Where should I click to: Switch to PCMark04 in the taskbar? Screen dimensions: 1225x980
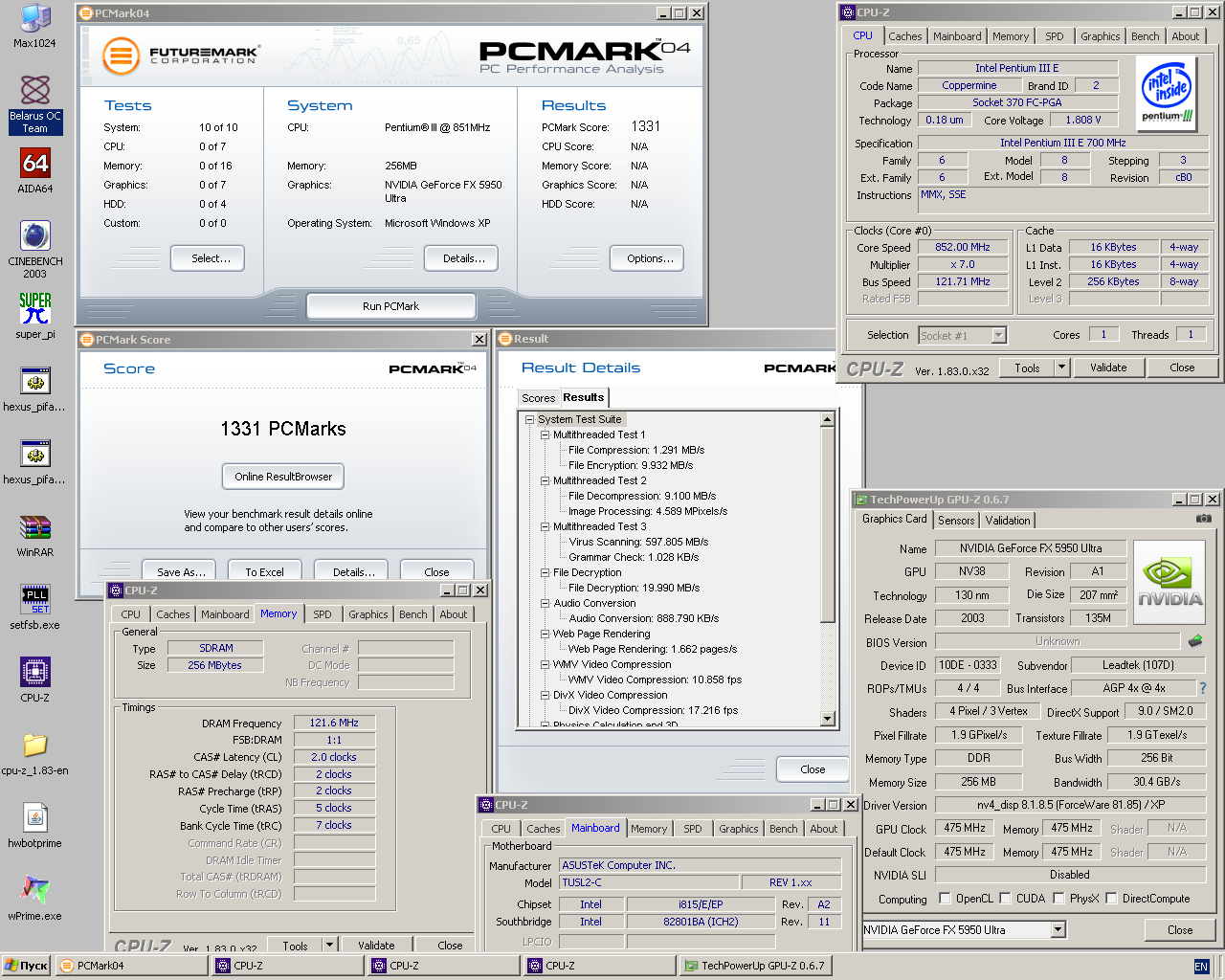(131, 966)
